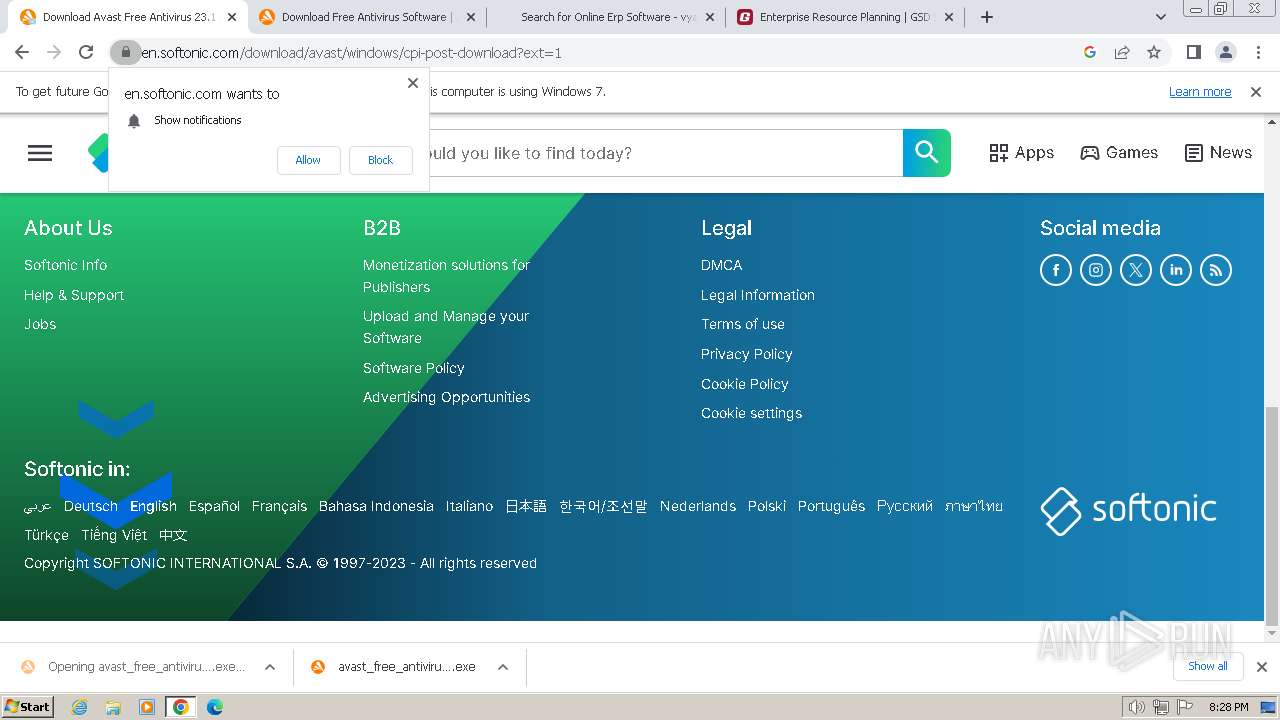Screen dimensions: 1280x720
Task: Open the DMCA link
Action: [722, 265]
